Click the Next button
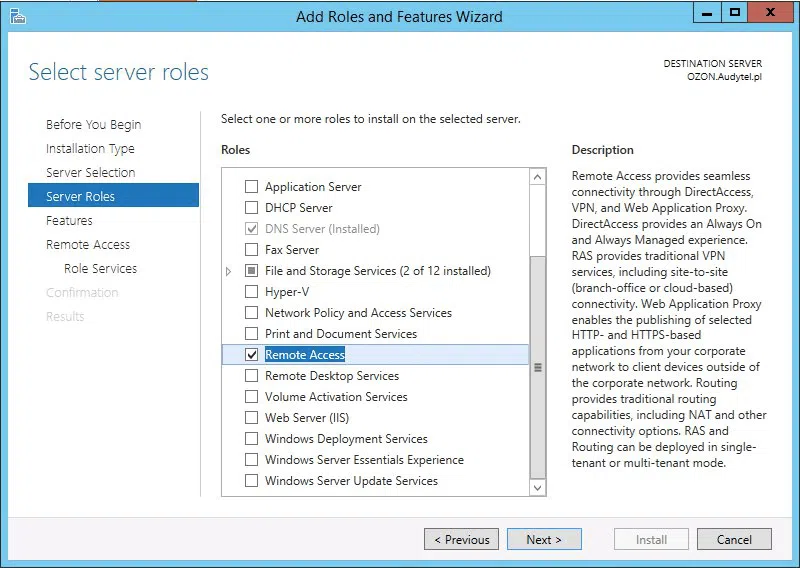 pyautogui.click(x=543, y=539)
